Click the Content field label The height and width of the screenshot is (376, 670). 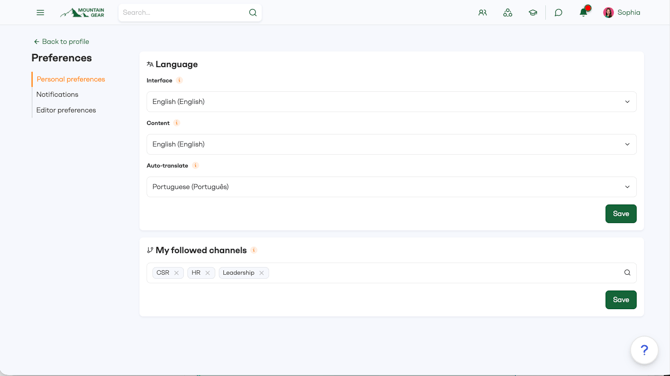pos(158,123)
